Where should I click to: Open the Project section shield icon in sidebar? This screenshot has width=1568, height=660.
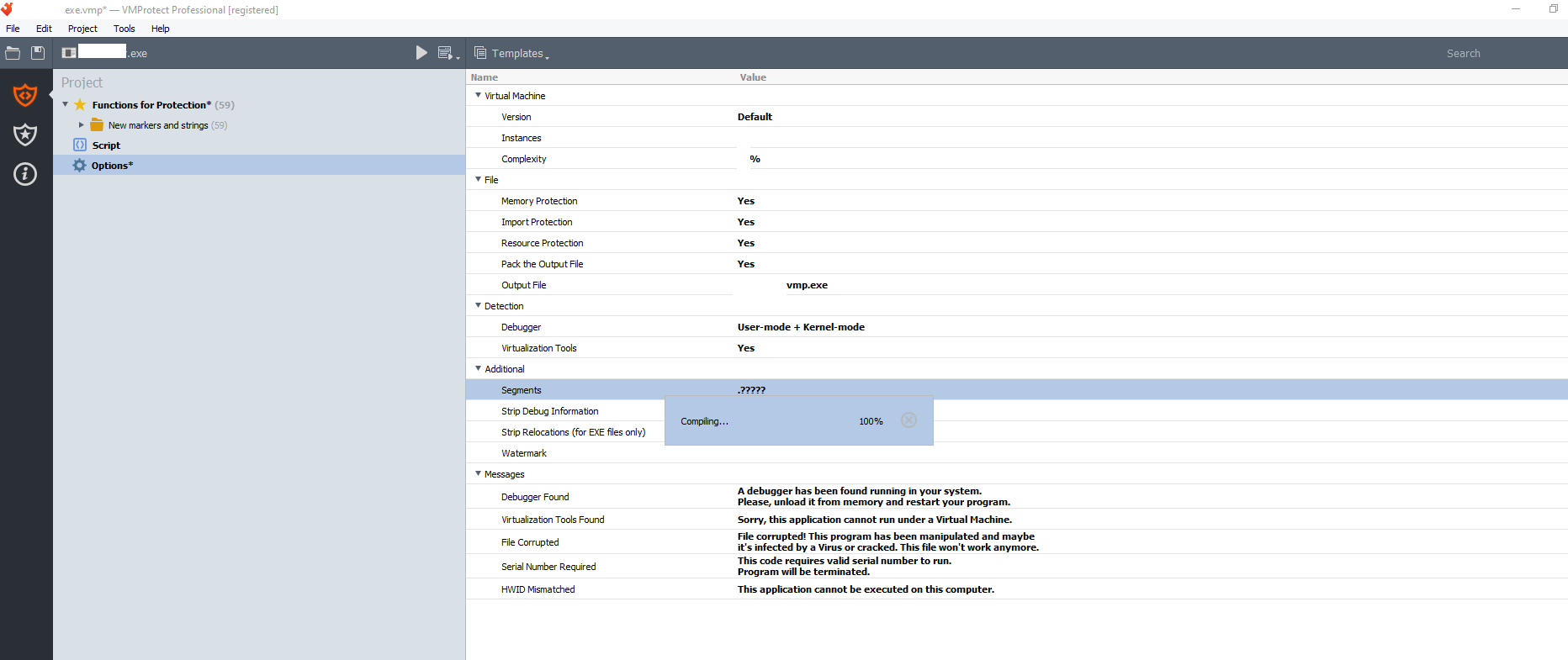[x=25, y=95]
